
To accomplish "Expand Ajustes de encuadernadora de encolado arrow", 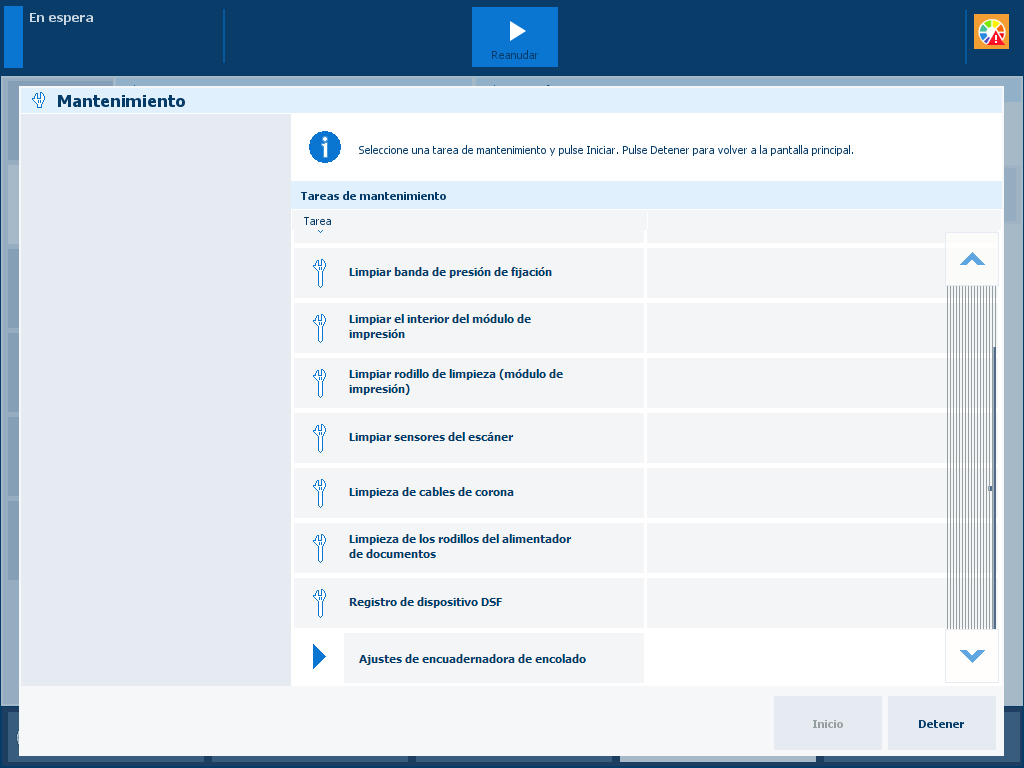I will [x=319, y=656].
